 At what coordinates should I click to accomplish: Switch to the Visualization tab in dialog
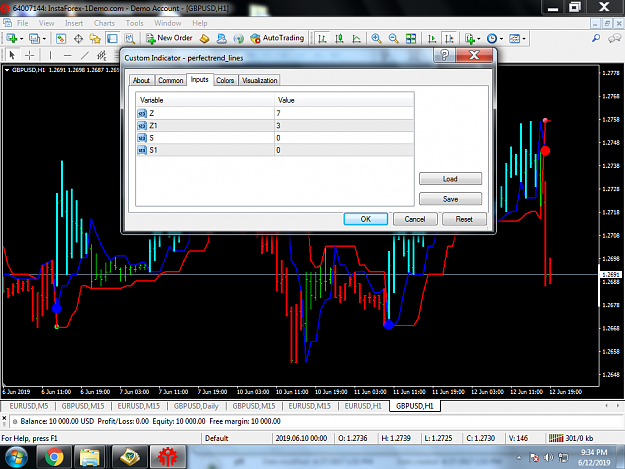pos(259,80)
